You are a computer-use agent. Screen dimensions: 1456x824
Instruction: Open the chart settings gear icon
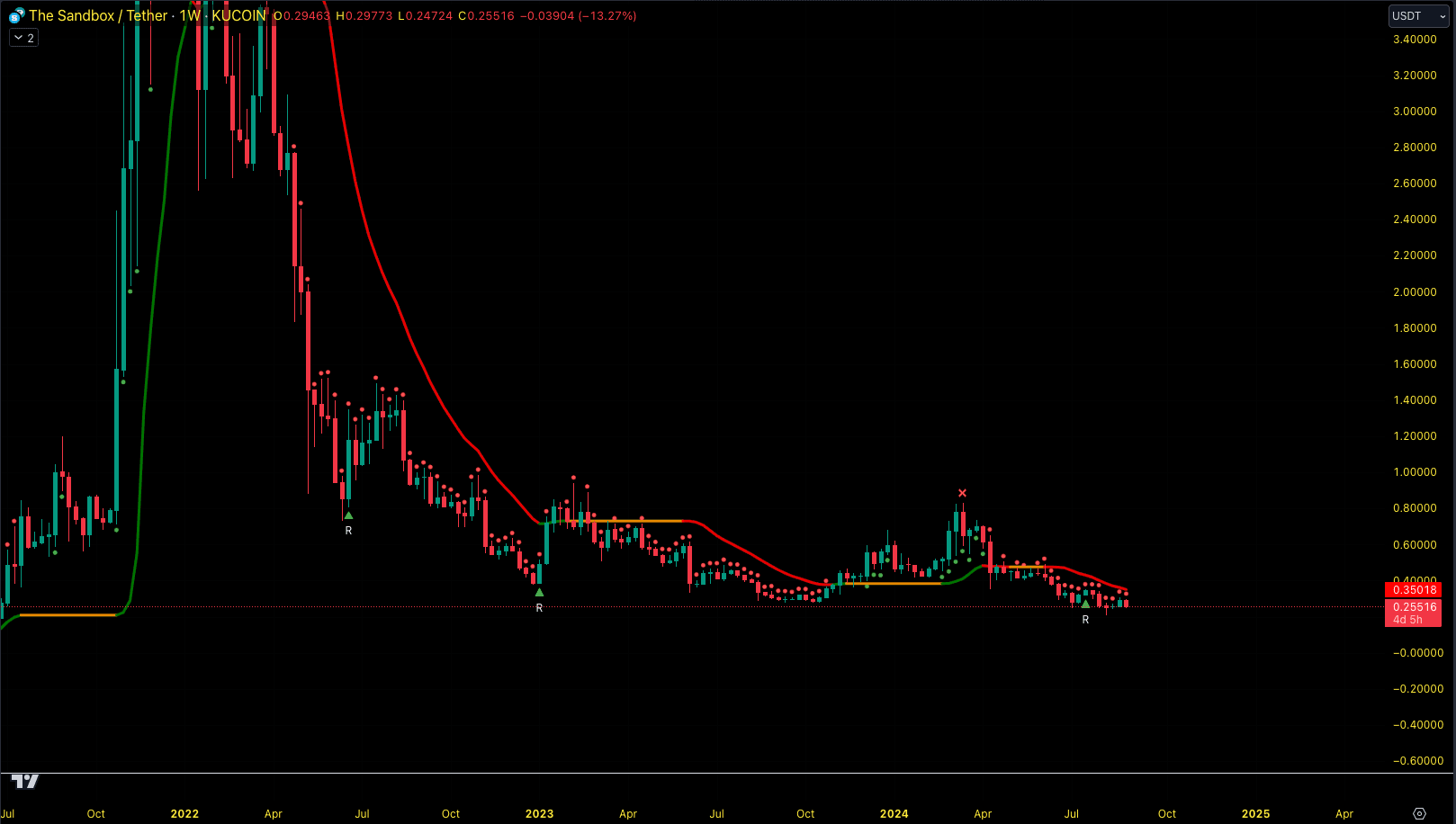pos(1419,813)
